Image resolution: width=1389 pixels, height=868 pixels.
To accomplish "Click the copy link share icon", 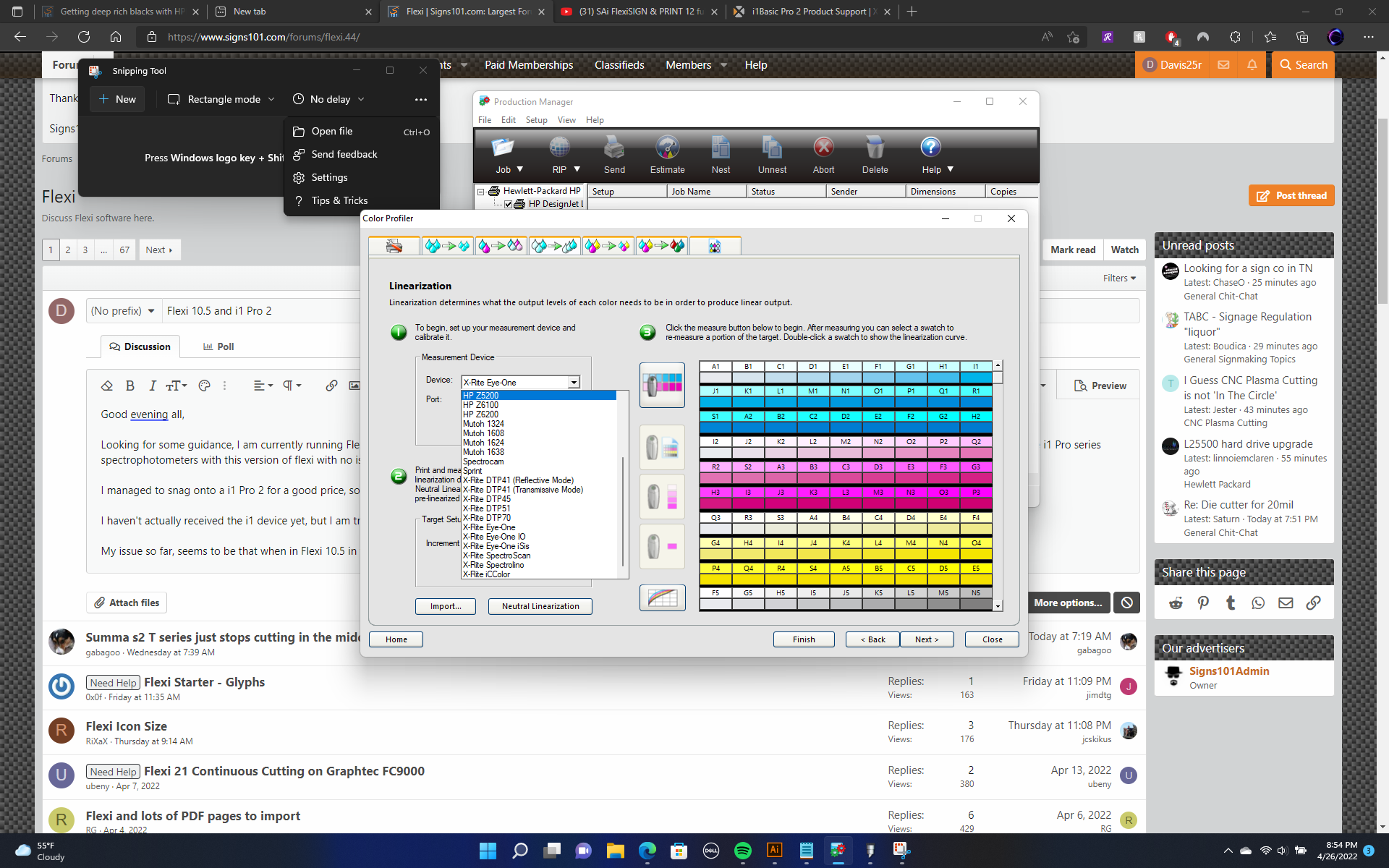I will [1313, 603].
